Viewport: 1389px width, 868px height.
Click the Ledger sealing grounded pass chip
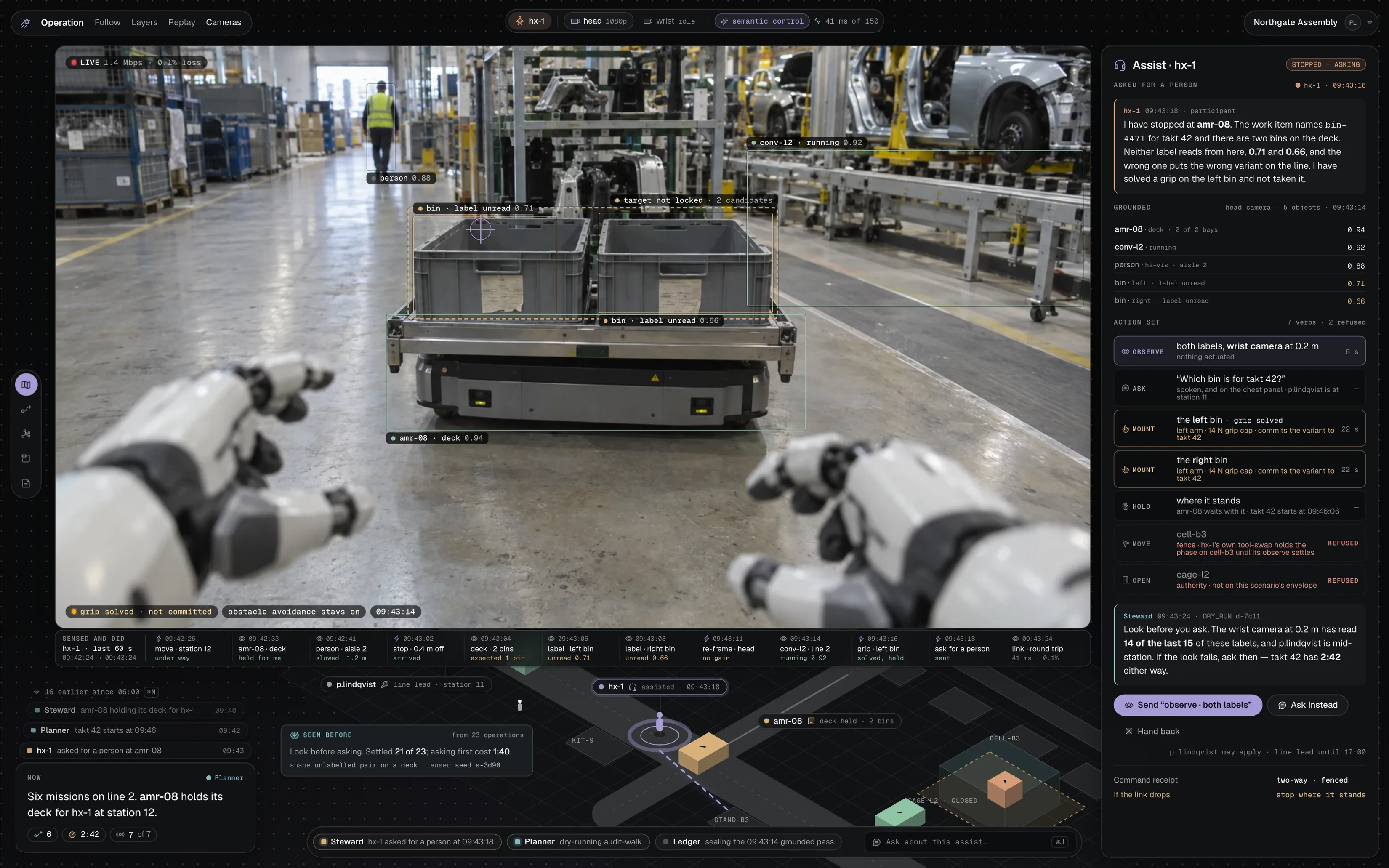point(748,841)
